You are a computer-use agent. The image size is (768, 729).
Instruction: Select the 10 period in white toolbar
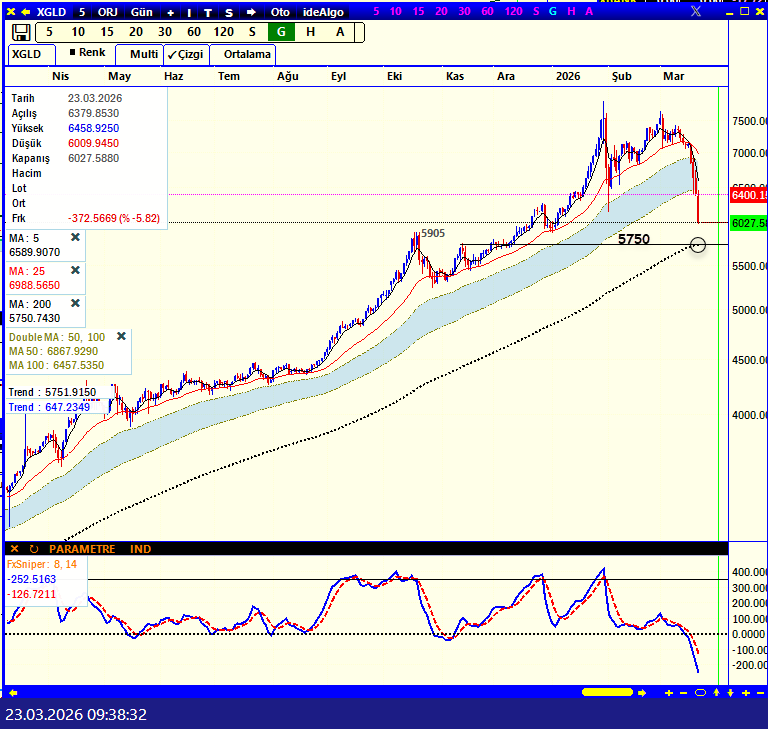[78, 32]
